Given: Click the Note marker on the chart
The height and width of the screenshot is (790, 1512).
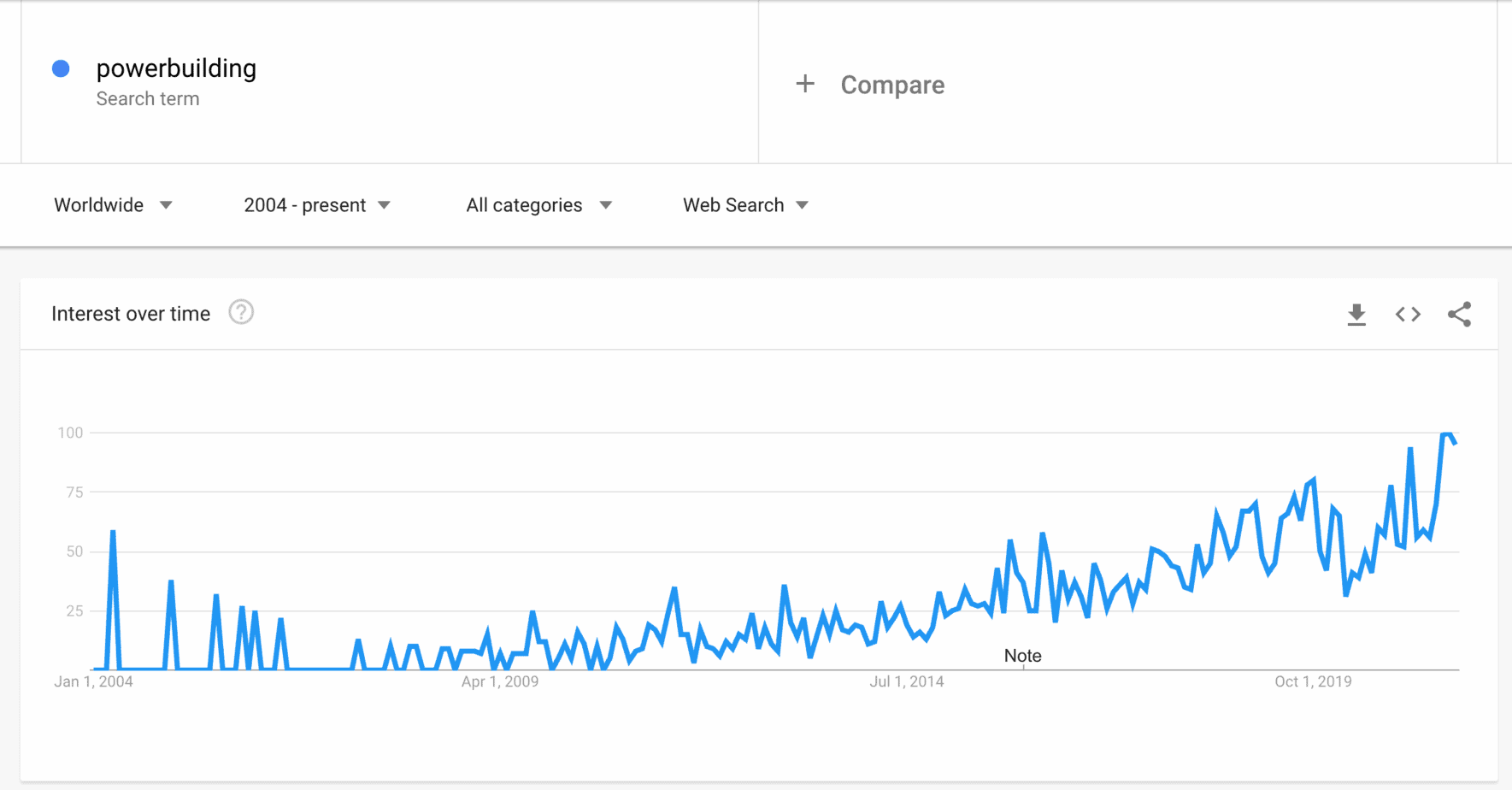Looking at the screenshot, I should click(x=1022, y=656).
